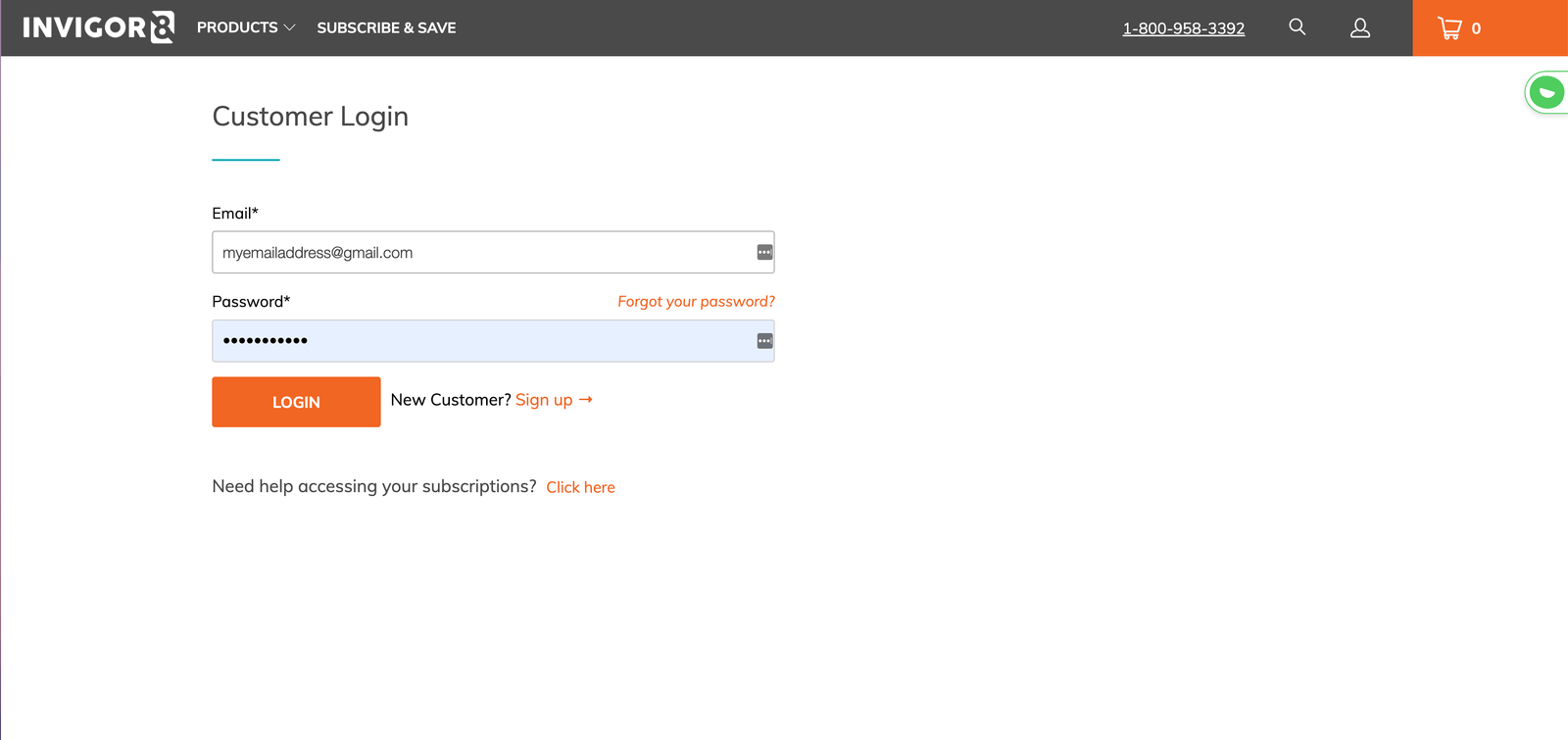Follow the Sign up link
Viewport: 1568px width, 740px height.
(544, 400)
